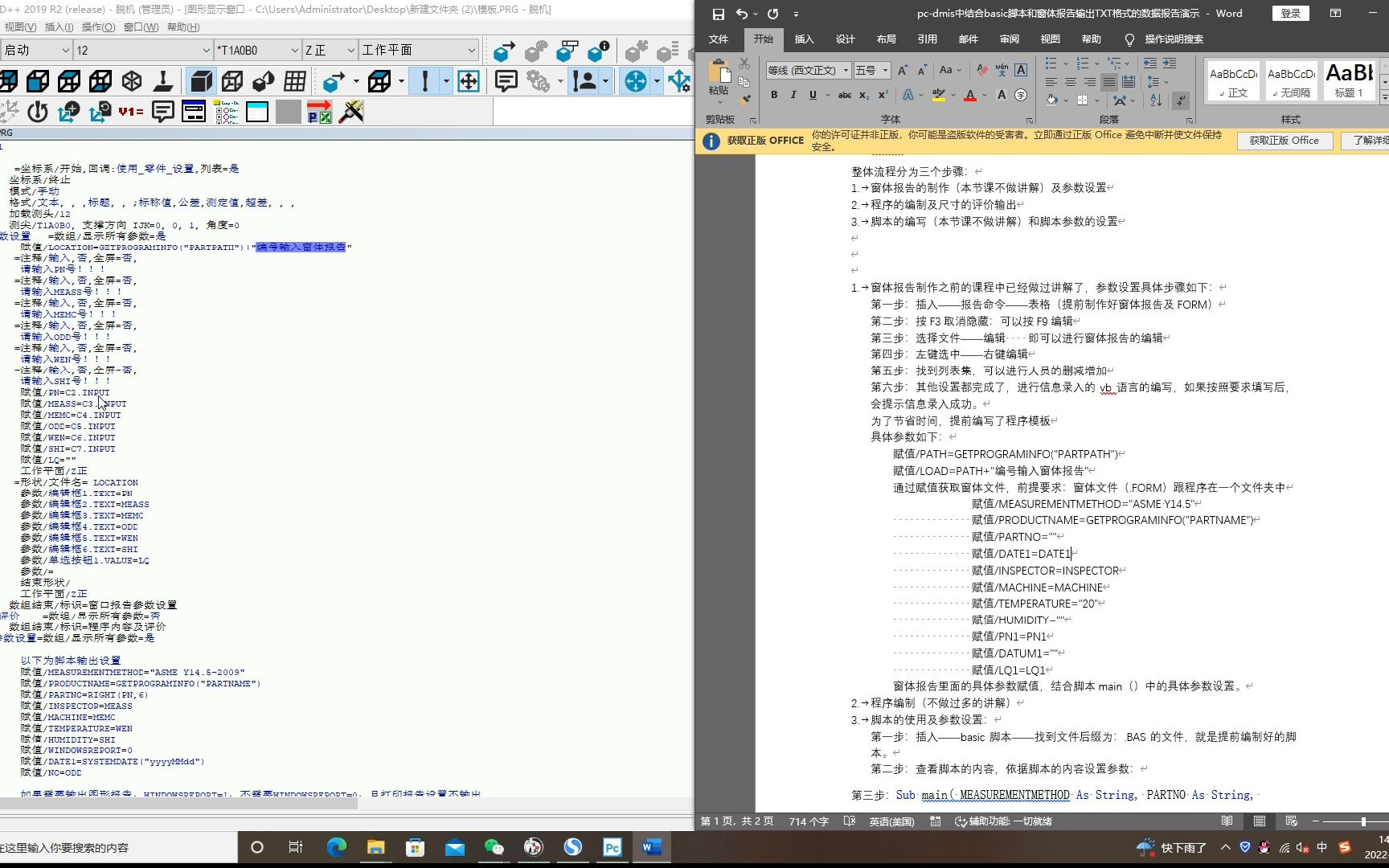1389x868 pixels.
Task: Toggle Italic formatting in Word
Action: (793, 95)
